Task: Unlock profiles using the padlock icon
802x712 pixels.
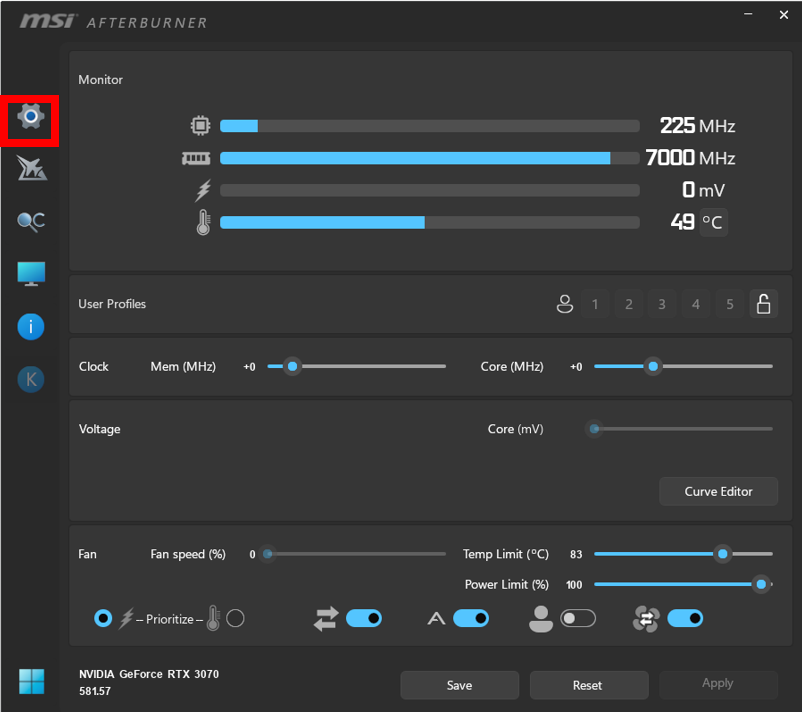Action: pyautogui.click(x=763, y=303)
